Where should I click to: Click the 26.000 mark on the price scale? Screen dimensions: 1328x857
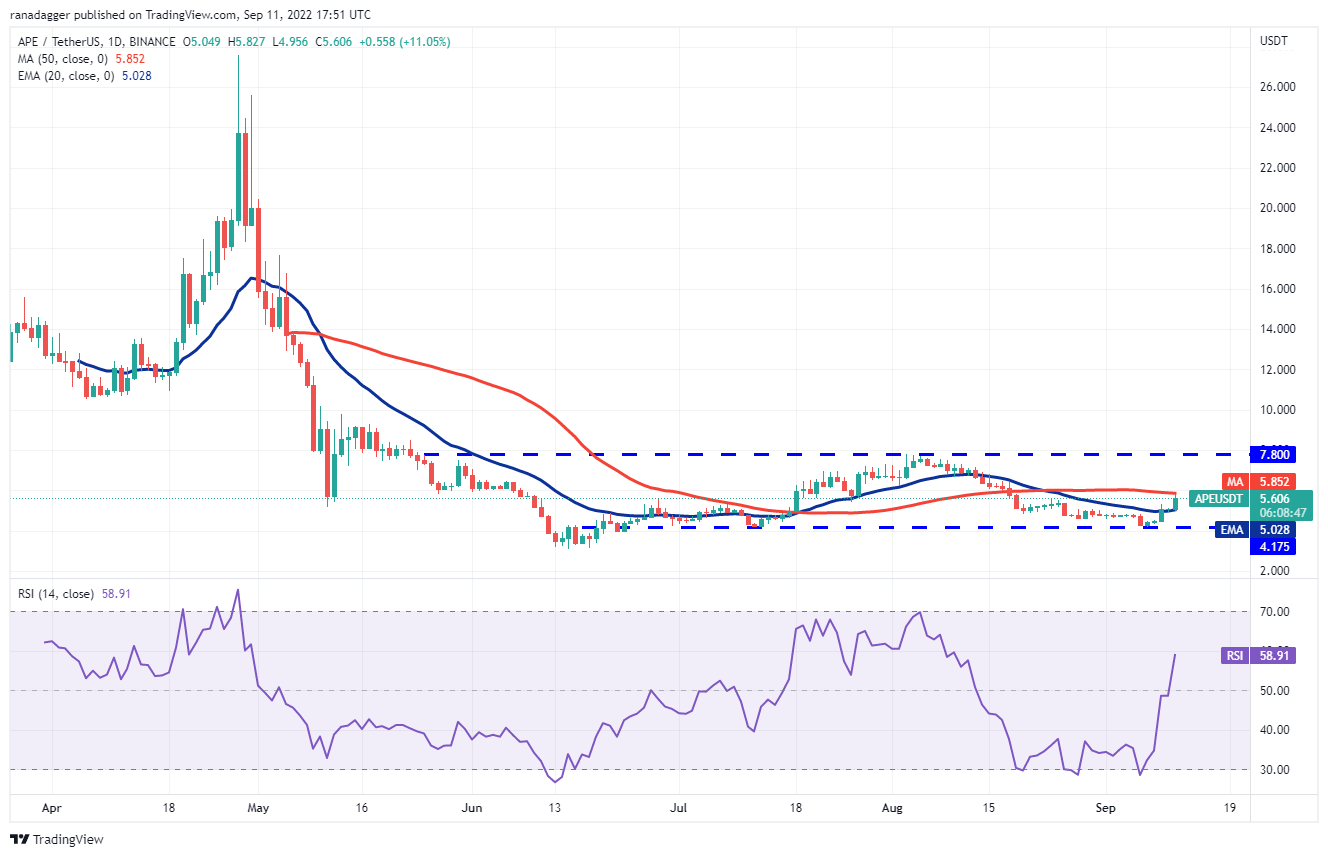click(x=1279, y=87)
